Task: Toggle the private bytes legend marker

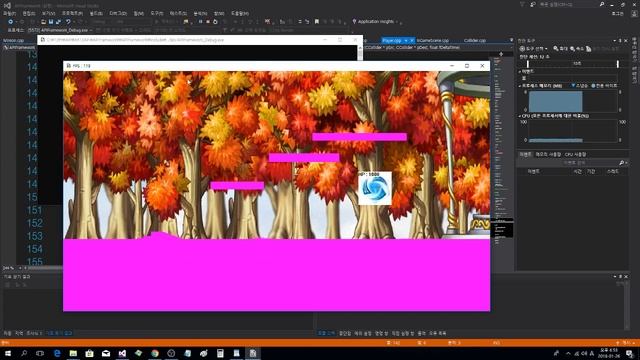Action: coord(593,86)
